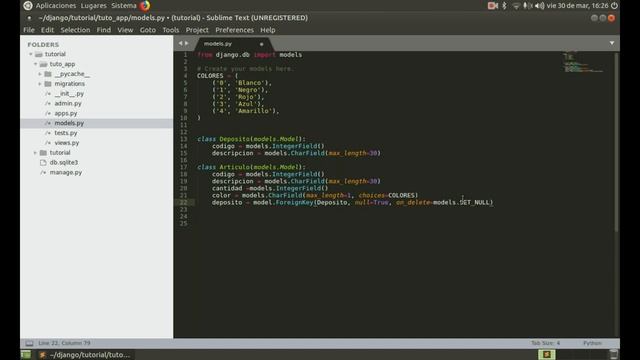Click the SET_NULL text on line 22
This screenshot has height=360, width=640.
click(x=475, y=202)
